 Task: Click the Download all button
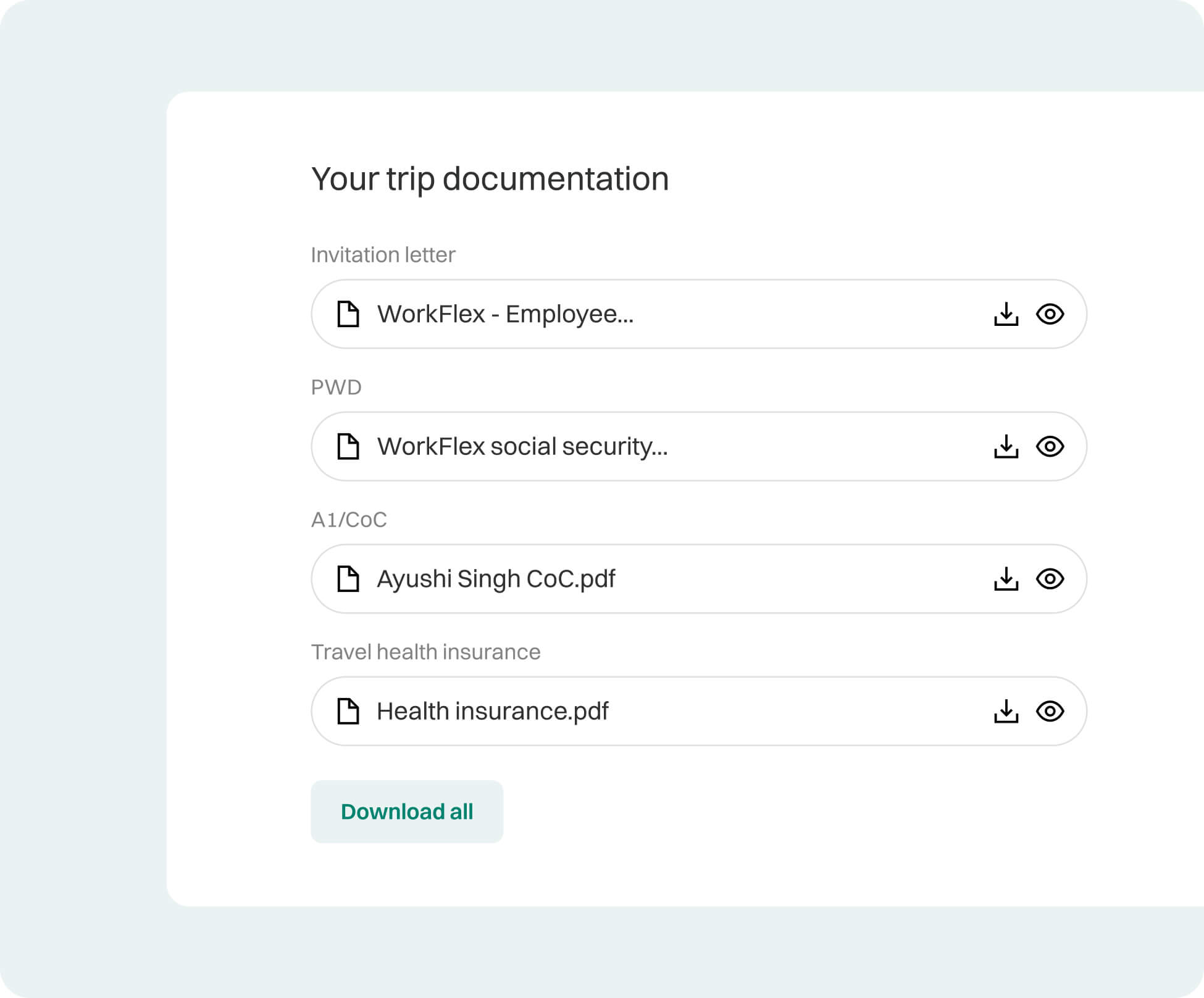point(407,812)
